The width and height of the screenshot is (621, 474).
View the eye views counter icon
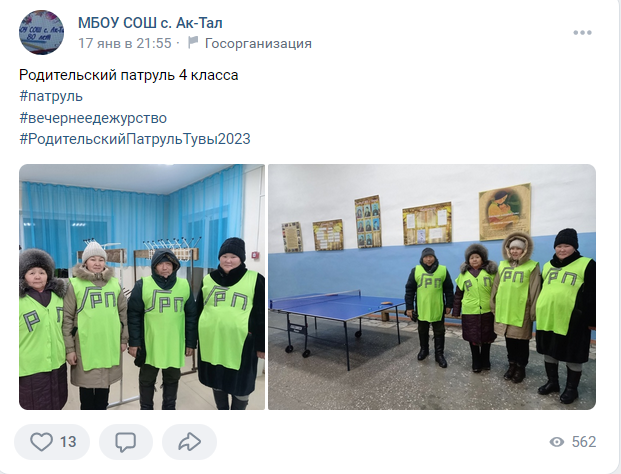557,442
